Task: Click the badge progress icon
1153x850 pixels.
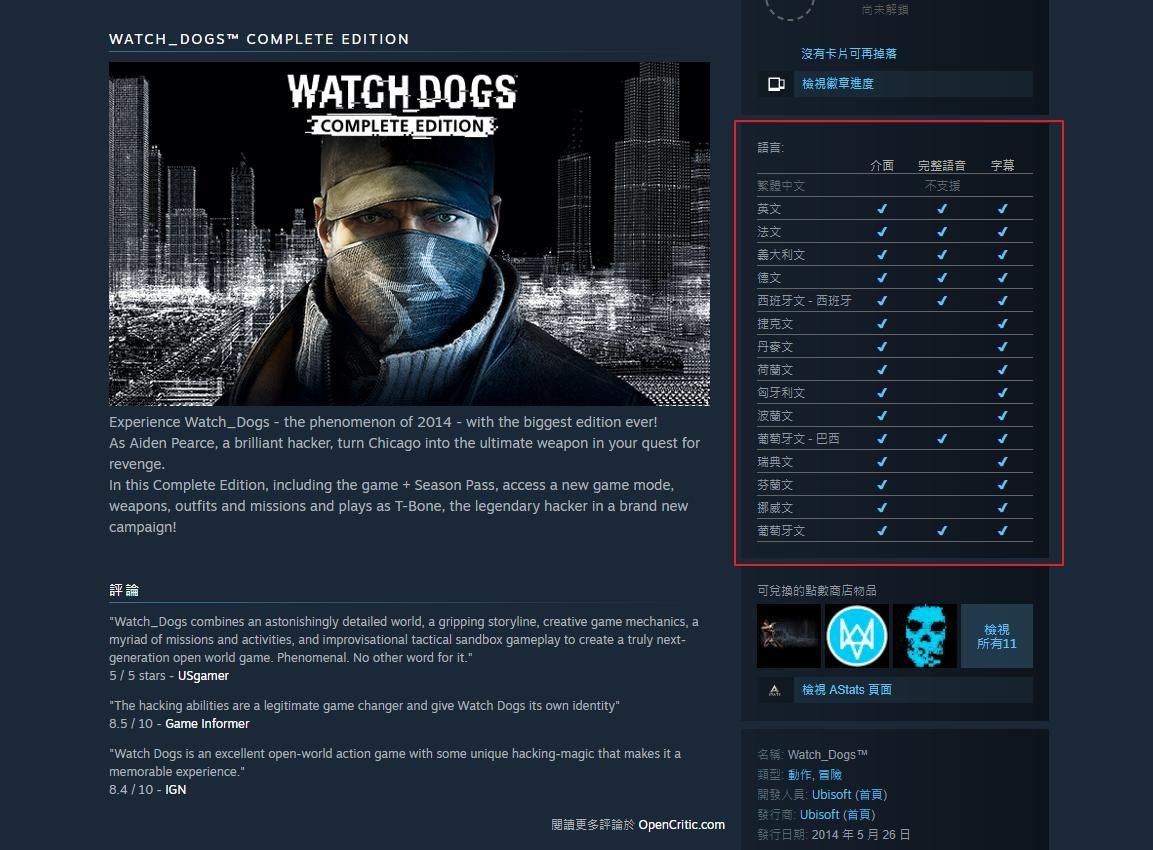Action: [776, 84]
